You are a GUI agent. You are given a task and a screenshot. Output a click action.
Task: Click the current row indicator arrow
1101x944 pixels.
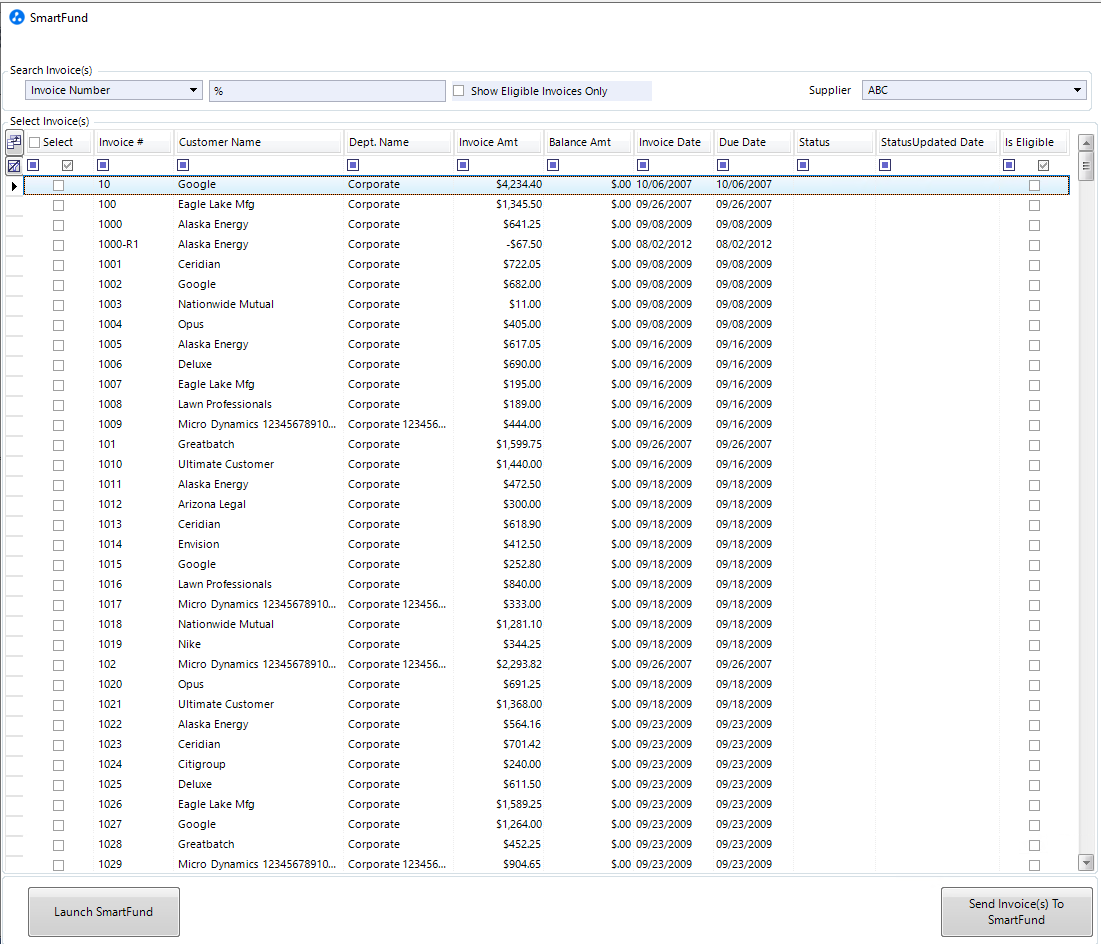point(14,186)
